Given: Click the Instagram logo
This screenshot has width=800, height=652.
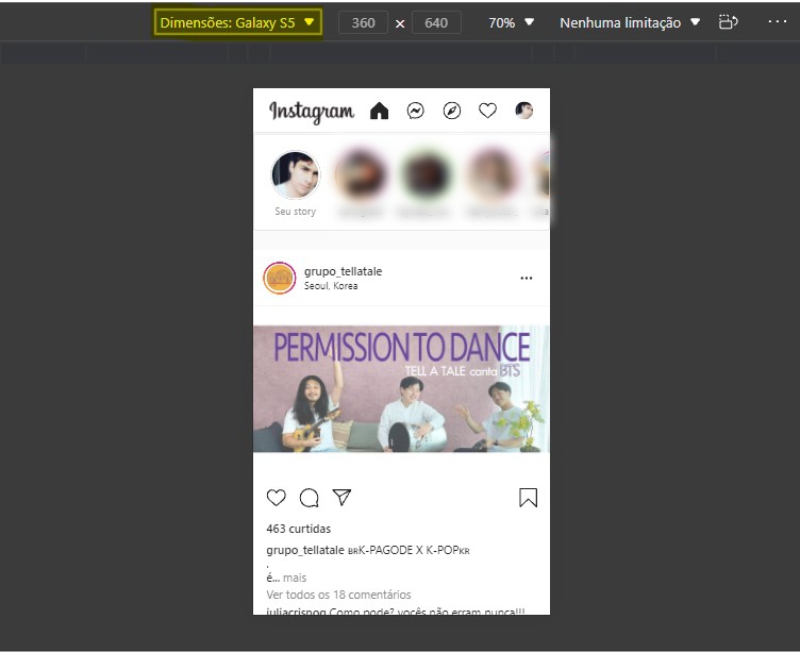Looking at the screenshot, I should (312, 112).
